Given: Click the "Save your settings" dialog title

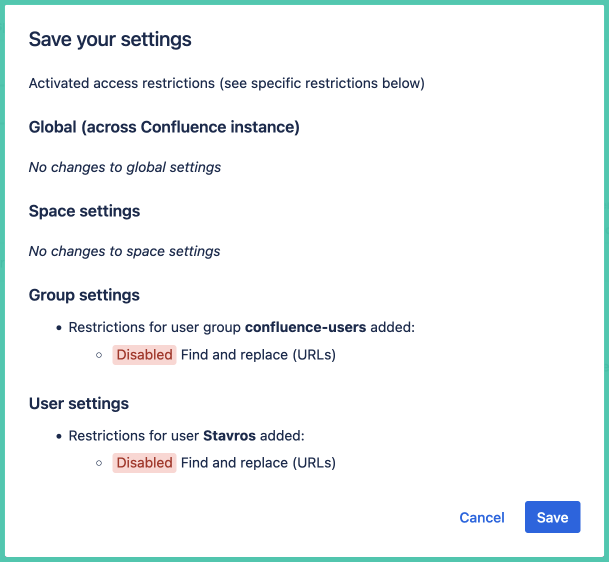Looking at the screenshot, I should (110, 40).
